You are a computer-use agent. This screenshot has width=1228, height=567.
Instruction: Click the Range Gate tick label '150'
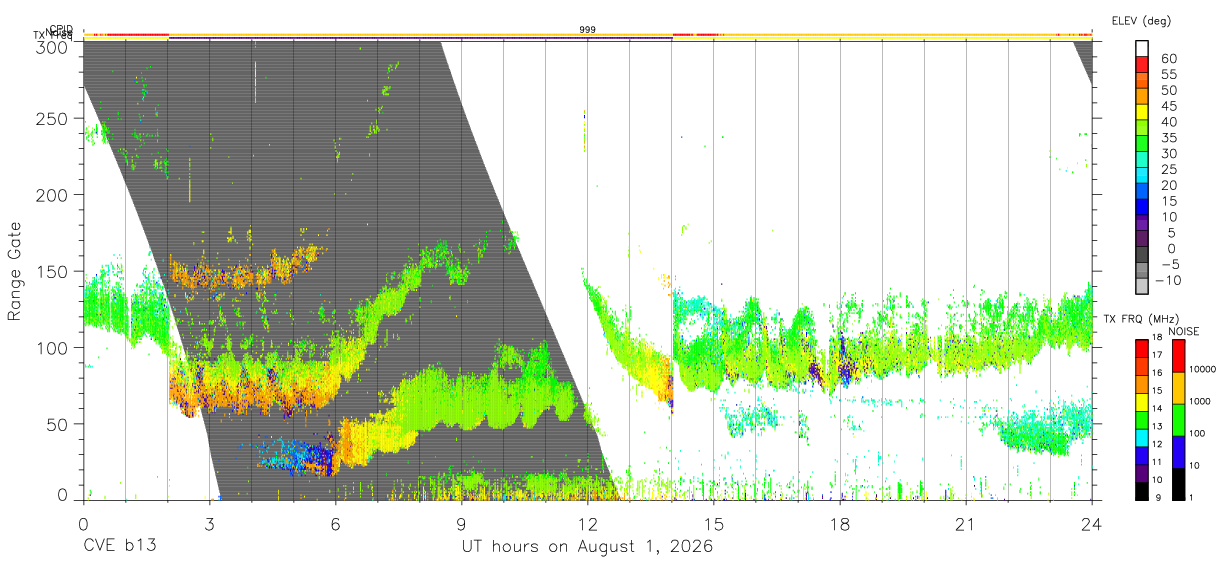tap(52, 271)
